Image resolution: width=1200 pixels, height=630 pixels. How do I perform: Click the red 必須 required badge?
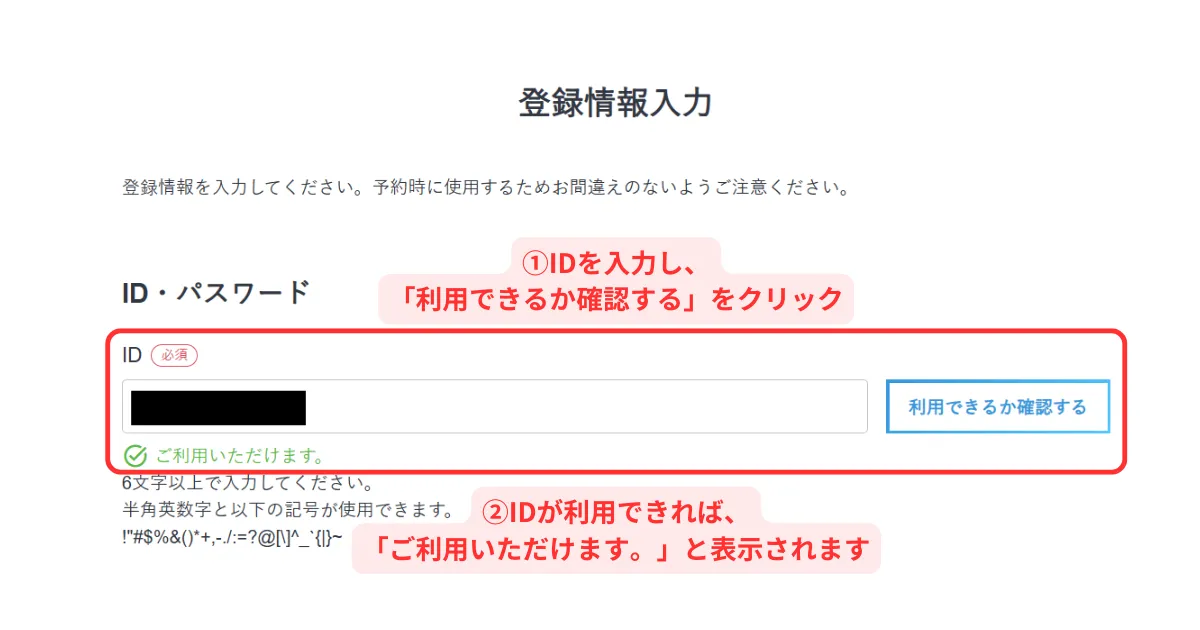[176, 354]
